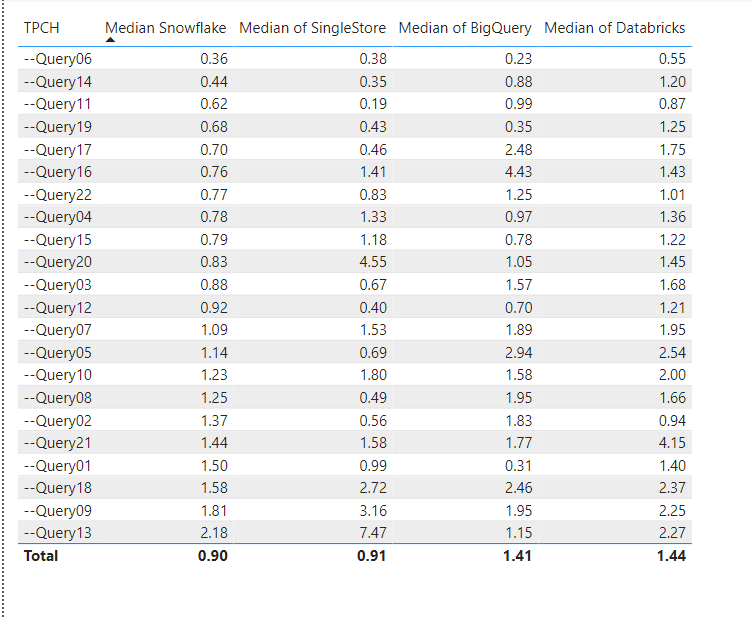753x619 pixels.
Task: Click BigQuery value 4.43 in Query16 row
Action: click(x=516, y=172)
